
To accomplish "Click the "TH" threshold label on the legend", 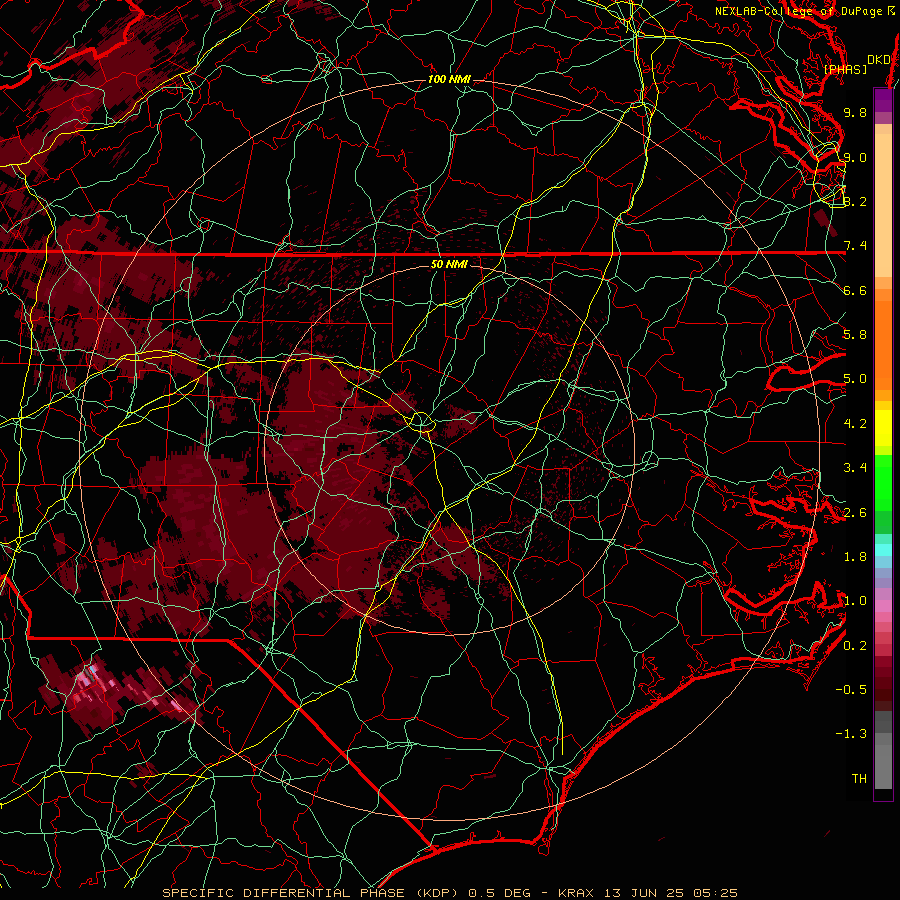I will pos(859,779).
